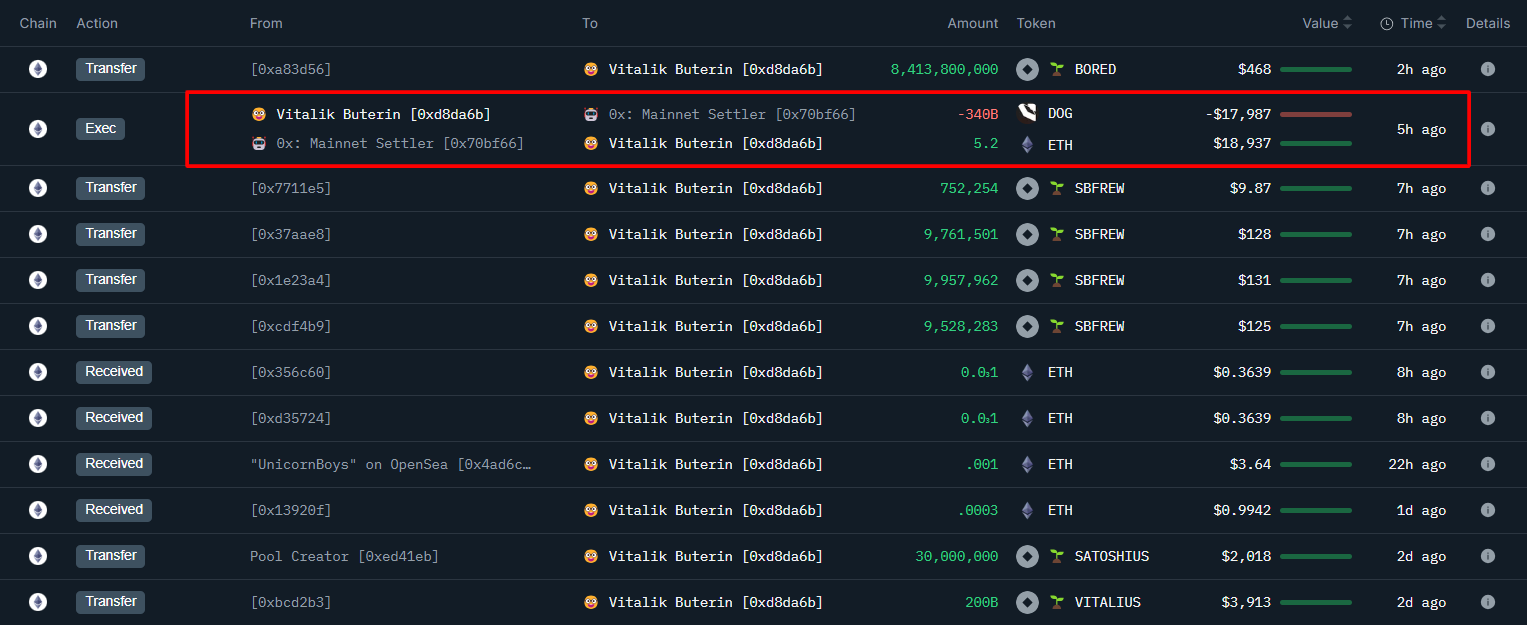Click the SBFREW token icon on the 752,254 row
The image size is (1527, 625).
point(1026,188)
